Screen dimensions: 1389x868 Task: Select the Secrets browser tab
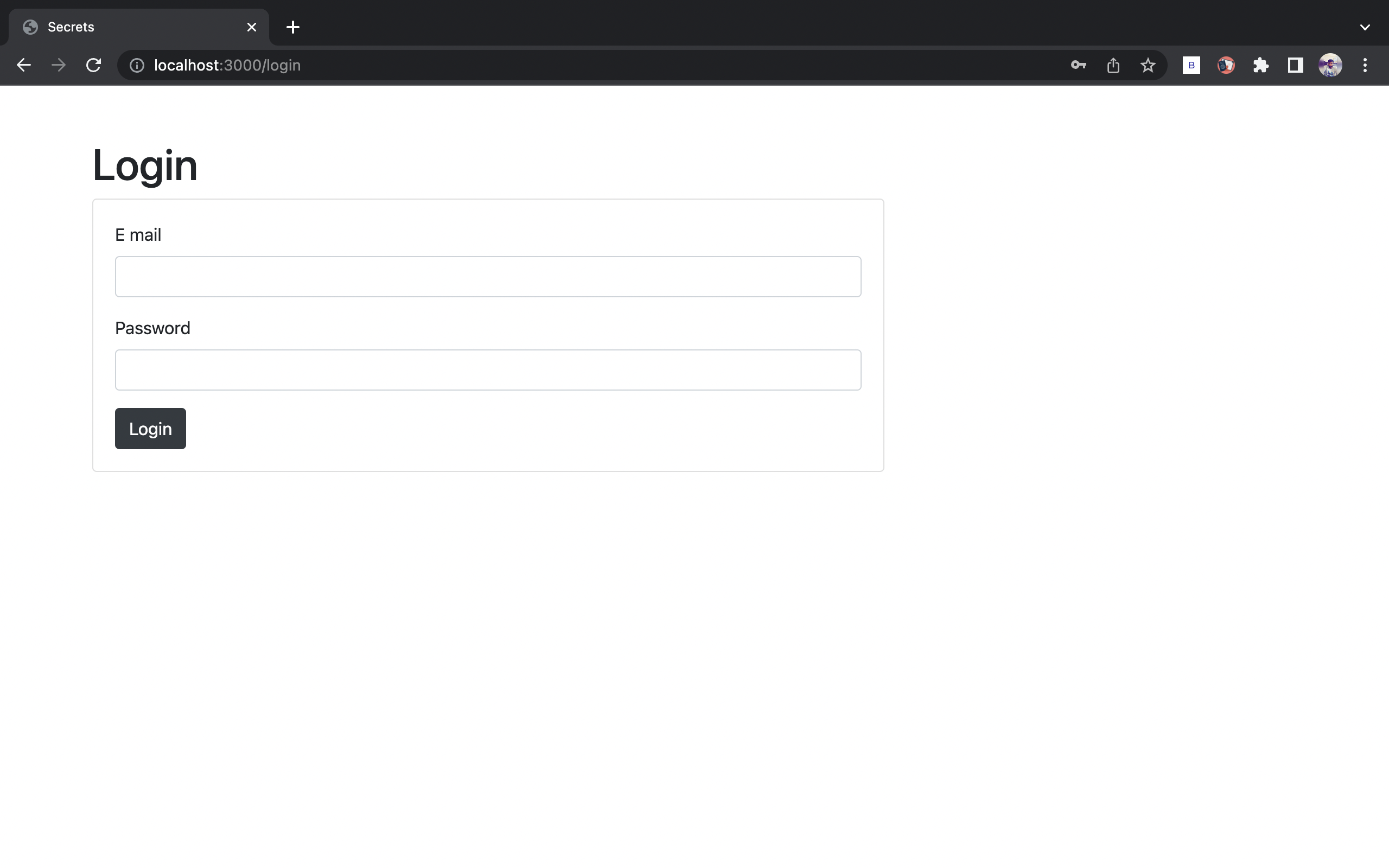(138, 27)
